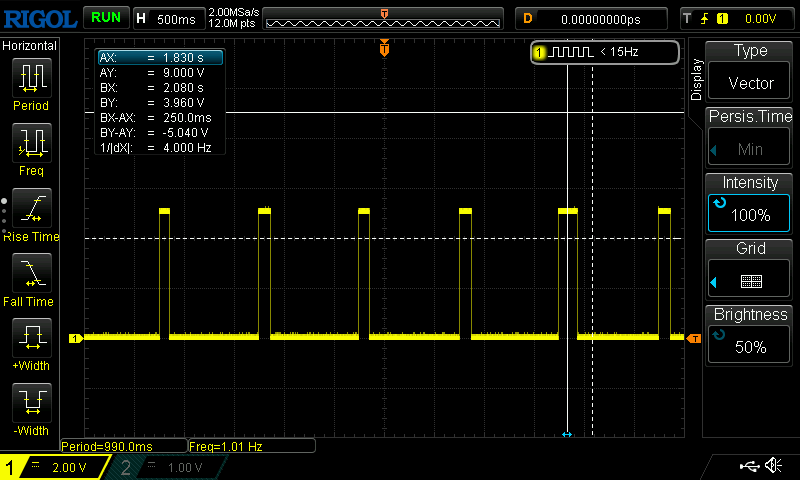Click the Freq=1.01 Hz measurement result
This screenshot has width=800, height=480.
pos(252,446)
